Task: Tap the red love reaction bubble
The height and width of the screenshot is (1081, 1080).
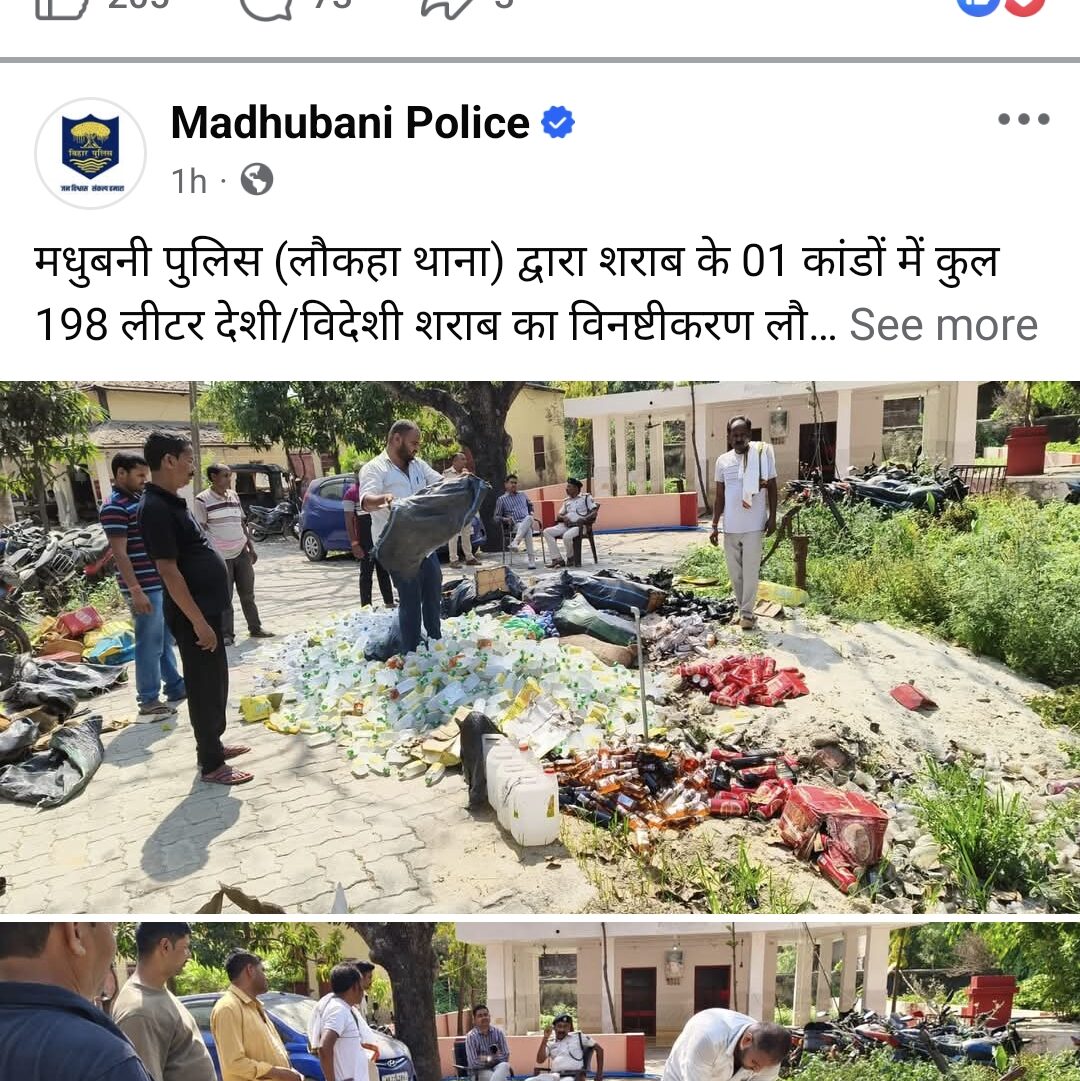Action: (x=1025, y=6)
